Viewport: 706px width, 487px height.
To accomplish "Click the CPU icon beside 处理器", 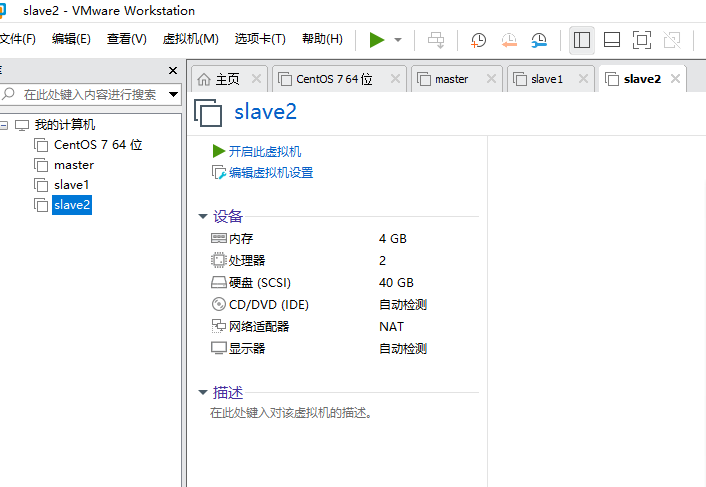I will 219,260.
